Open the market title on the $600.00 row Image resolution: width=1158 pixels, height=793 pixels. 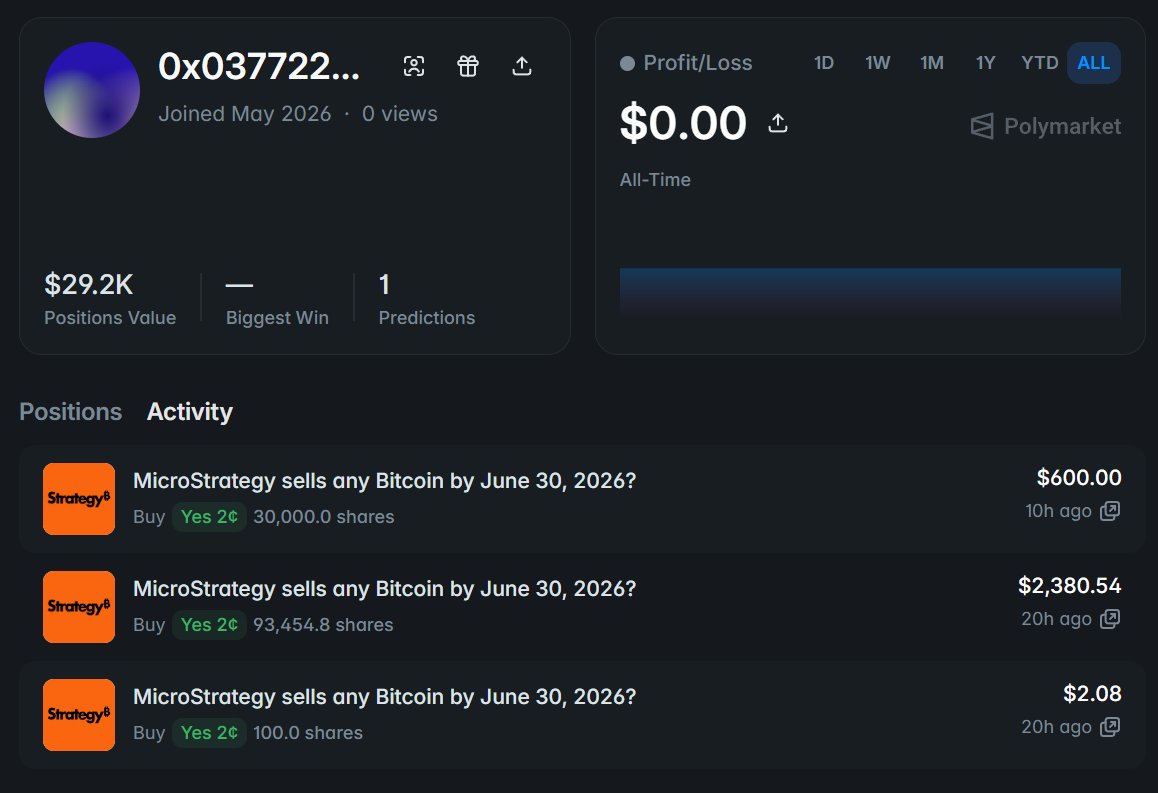384,481
